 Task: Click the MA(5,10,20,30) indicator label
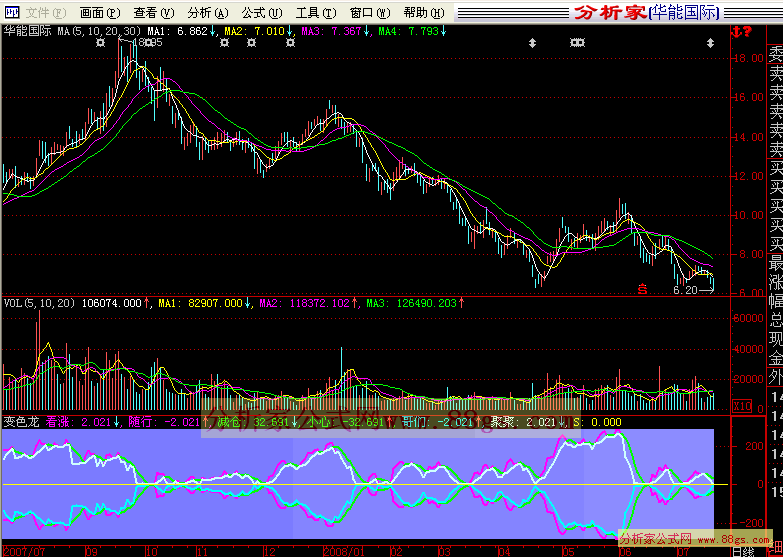coord(99,31)
